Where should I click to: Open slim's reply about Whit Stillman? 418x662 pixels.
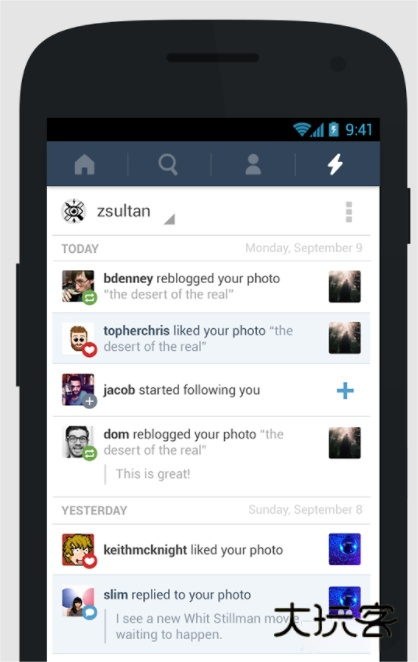[x=207, y=626]
